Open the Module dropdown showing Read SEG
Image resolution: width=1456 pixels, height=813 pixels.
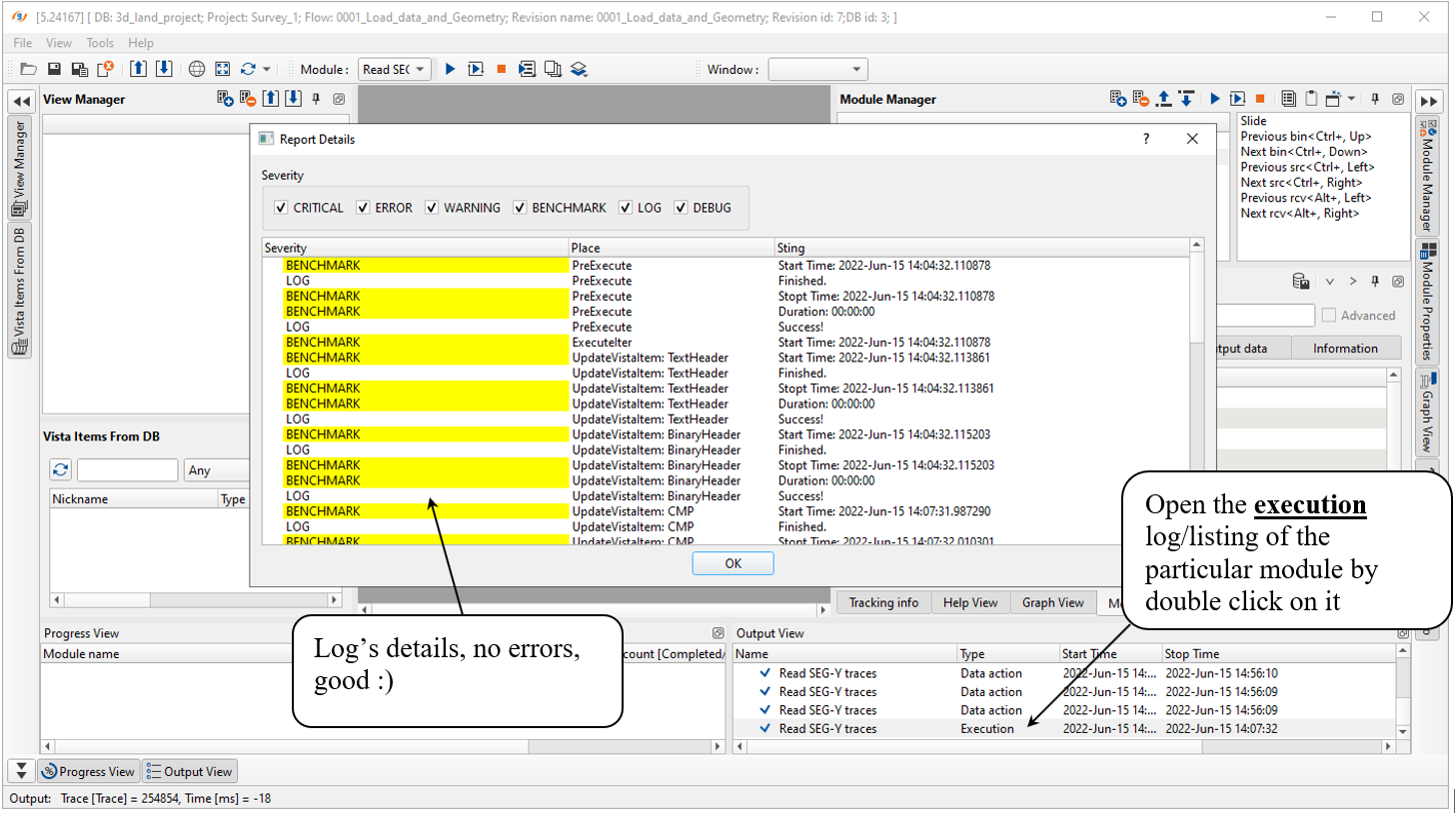394,69
